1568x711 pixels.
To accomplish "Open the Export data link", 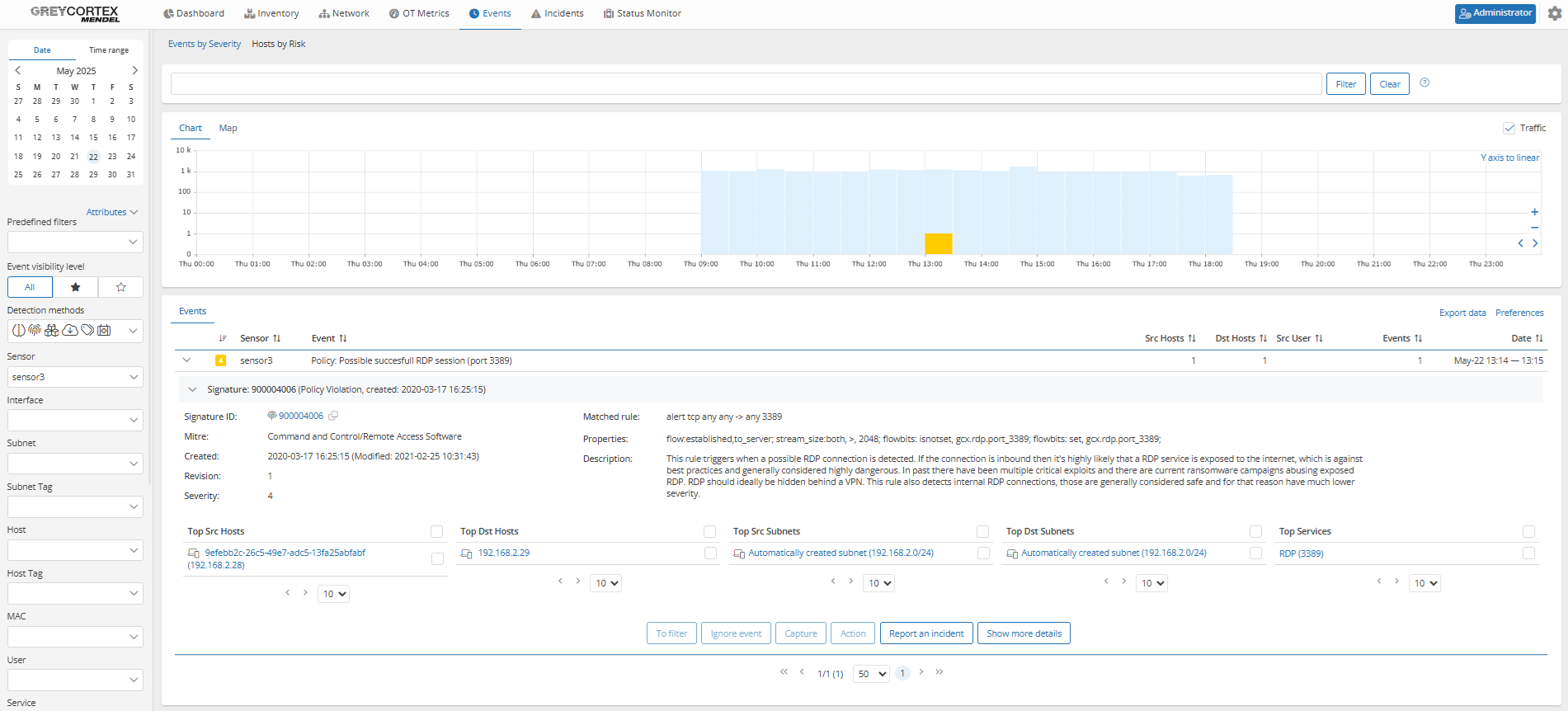I will [1462, 313].
